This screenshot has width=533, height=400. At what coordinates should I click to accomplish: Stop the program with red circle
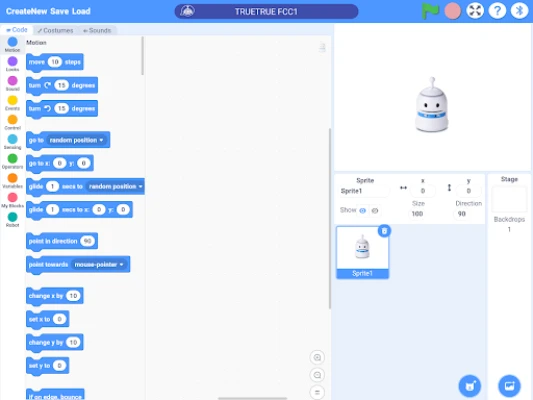[452, 11]
